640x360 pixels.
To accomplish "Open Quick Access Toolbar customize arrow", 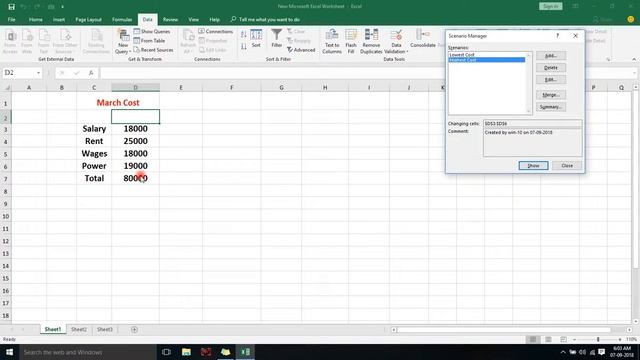I will tap(62, 7).
